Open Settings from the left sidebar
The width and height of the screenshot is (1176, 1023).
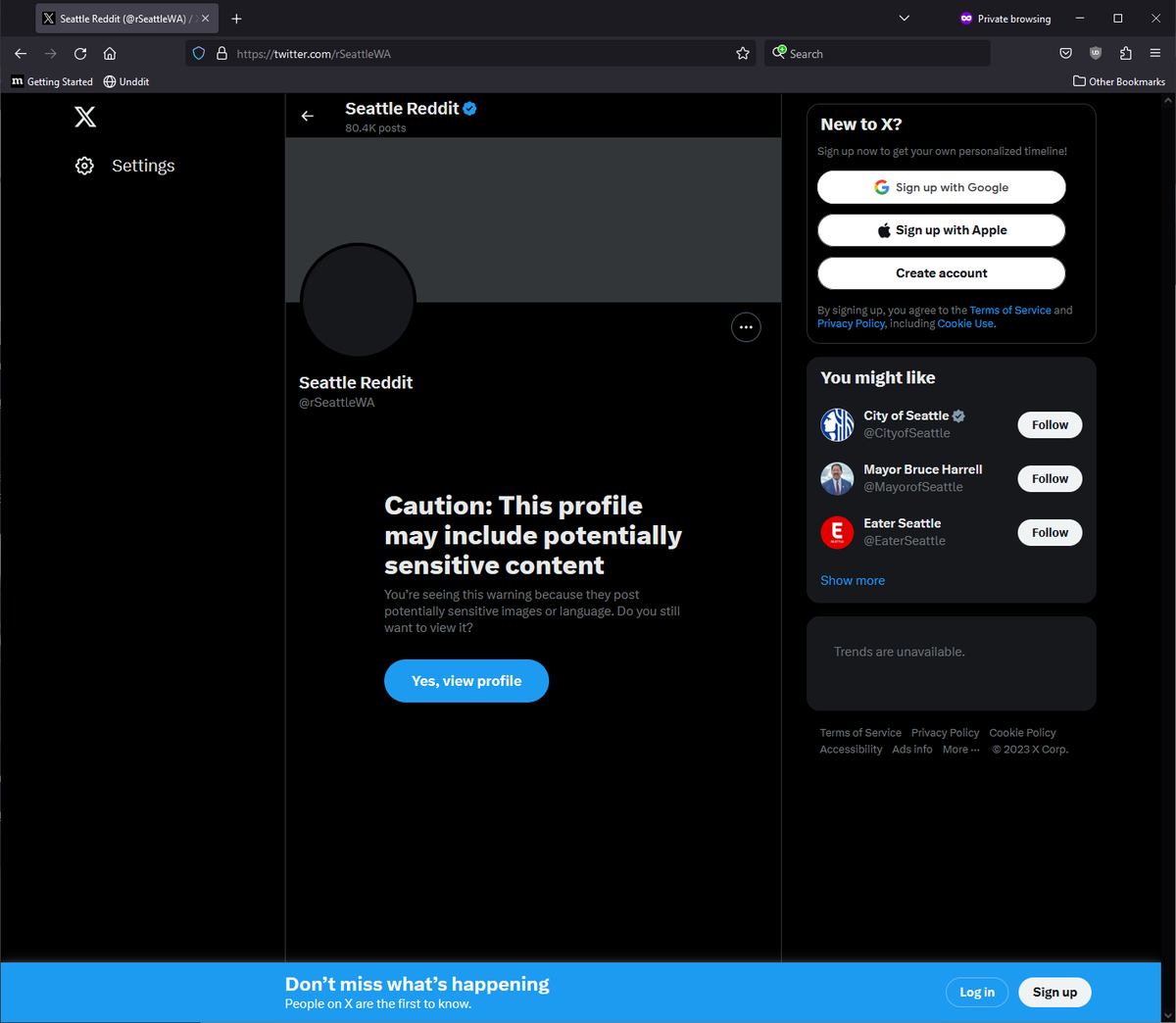(x=124, y=166)
